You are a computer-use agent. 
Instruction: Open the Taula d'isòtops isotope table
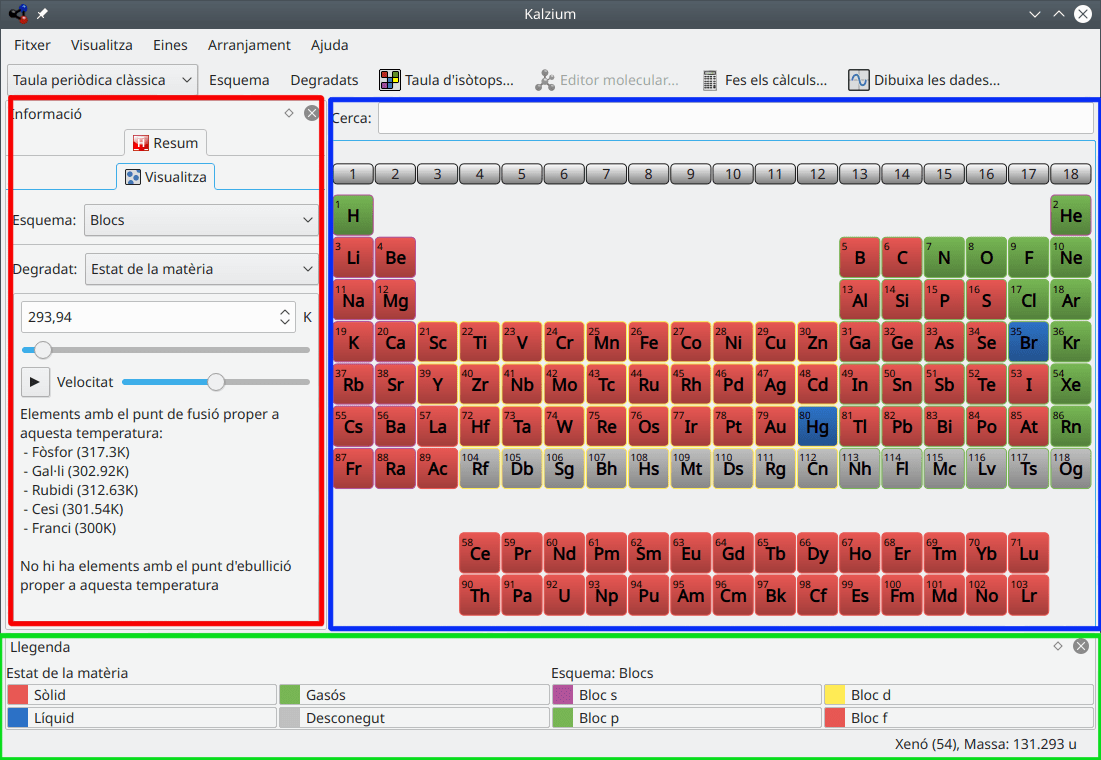point(447,80)
